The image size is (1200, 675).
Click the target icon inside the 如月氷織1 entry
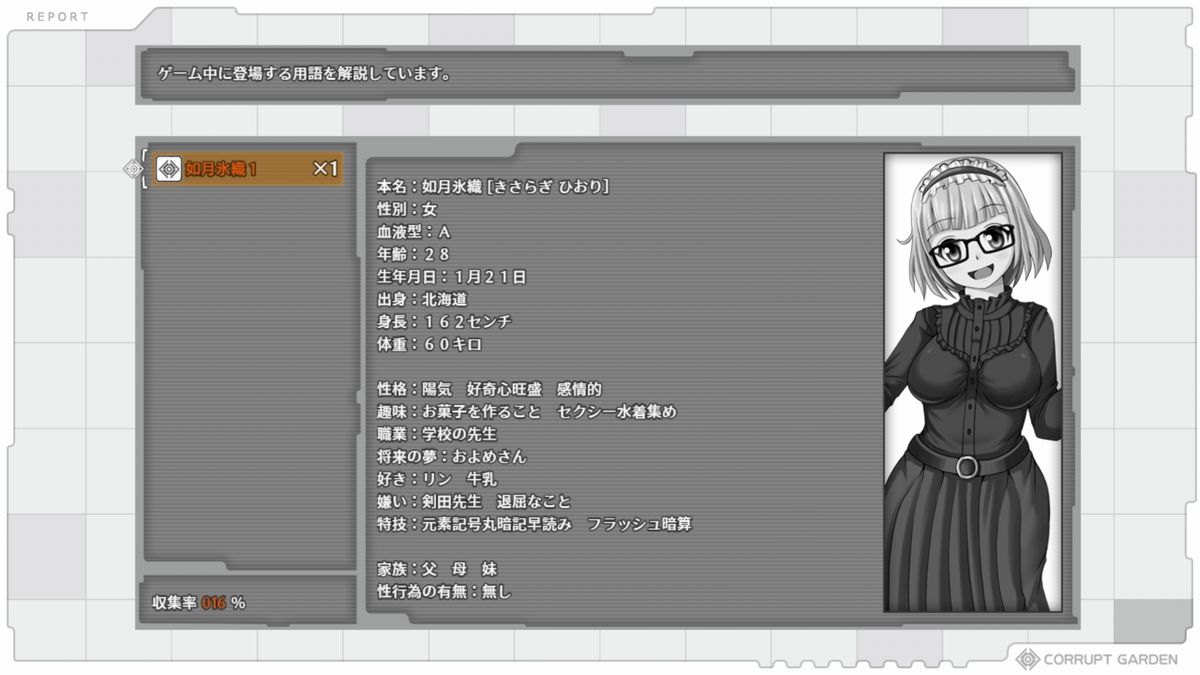(169, 169)
